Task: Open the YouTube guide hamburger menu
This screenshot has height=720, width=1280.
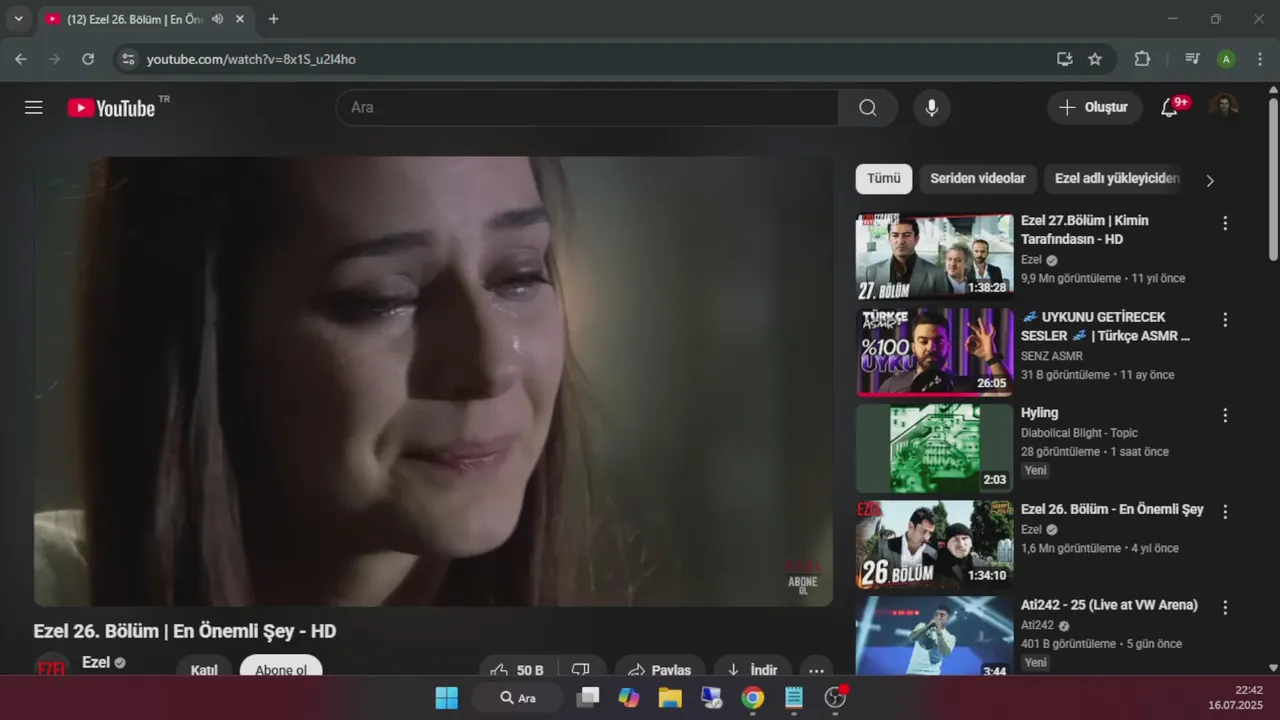Action: pos(34,107)
